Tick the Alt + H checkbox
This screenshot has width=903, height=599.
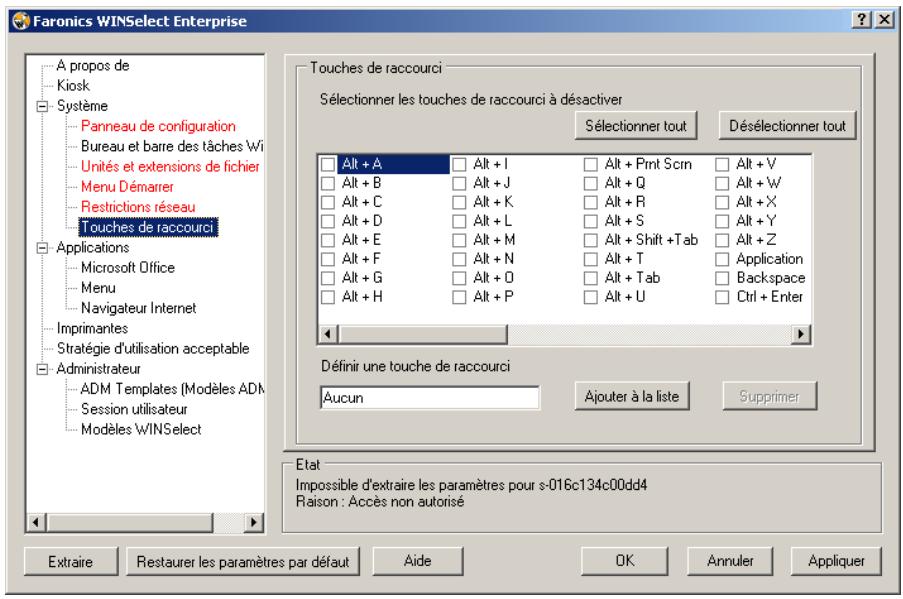coord(328,297)
